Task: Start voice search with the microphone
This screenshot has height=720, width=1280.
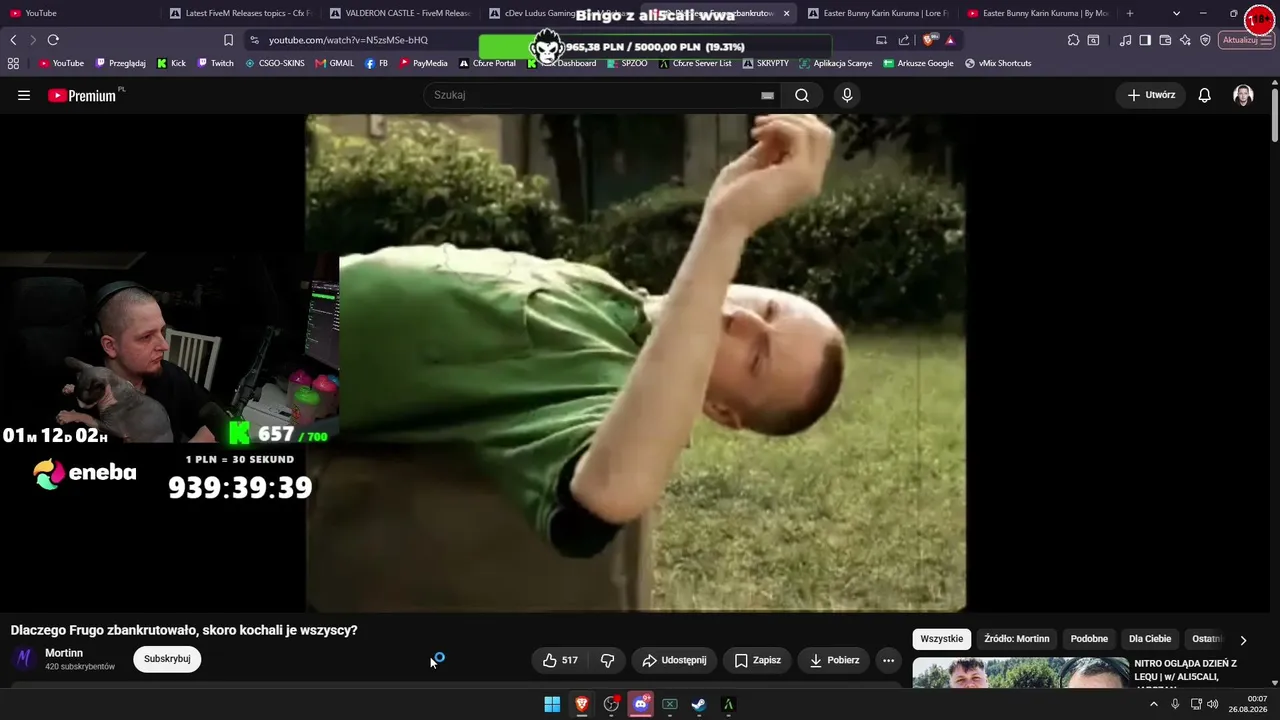Action: point(847,95)
